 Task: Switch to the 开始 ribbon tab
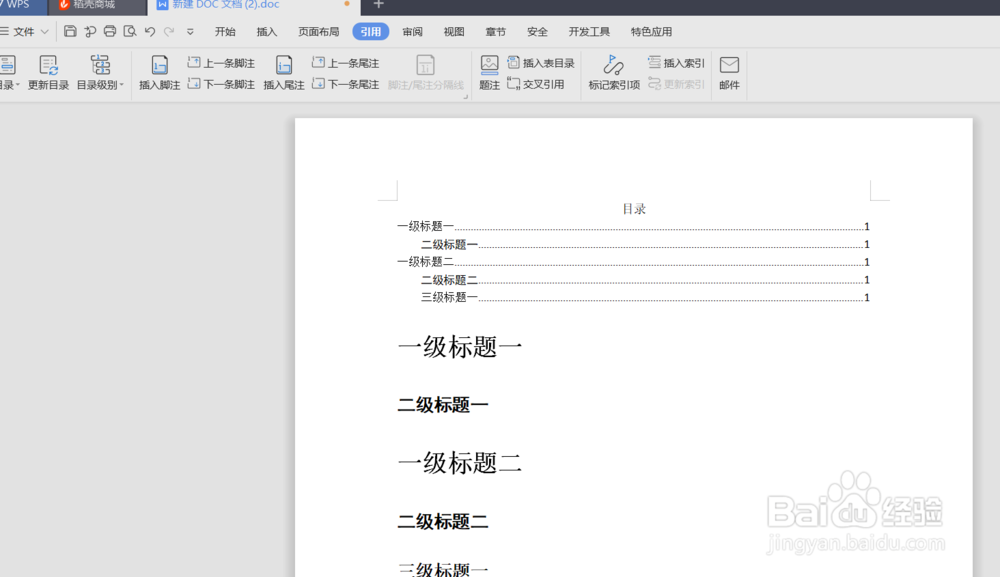pyautogui.click(x=224, y=31)
